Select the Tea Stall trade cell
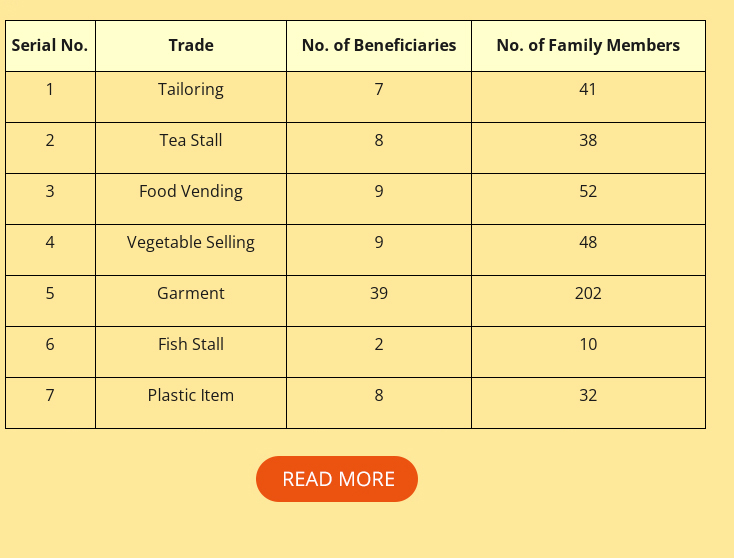734x558 pixels. pos(191,148)
